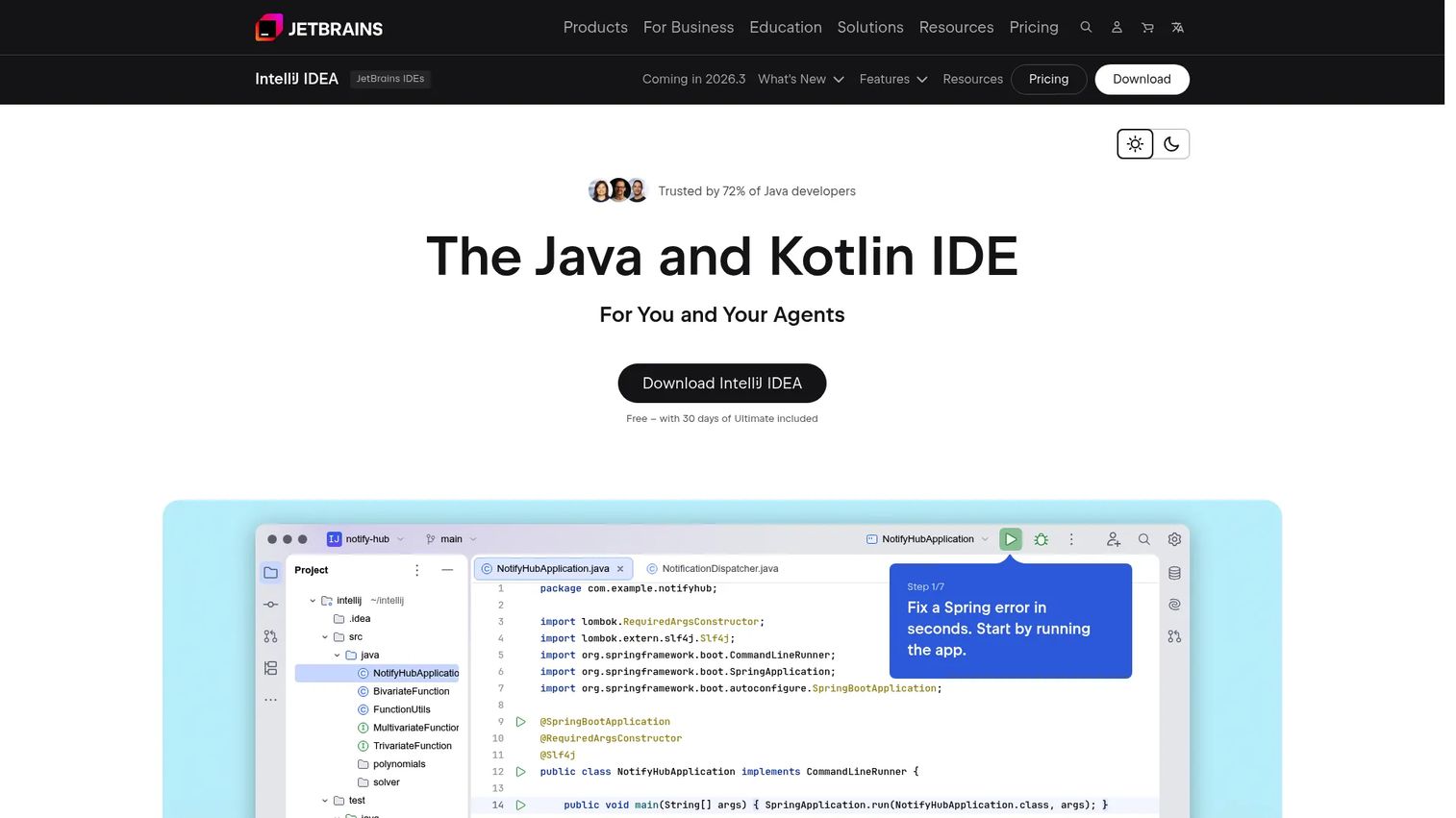Select solver folder in tree
This screenshot has height=818, width=1456.
[378, 783]
